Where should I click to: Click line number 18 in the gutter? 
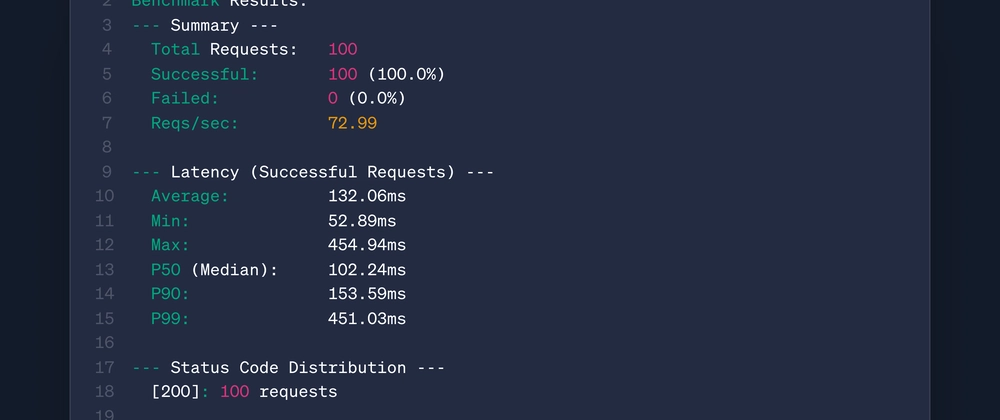pyautogui.click(x=105, y=392)
